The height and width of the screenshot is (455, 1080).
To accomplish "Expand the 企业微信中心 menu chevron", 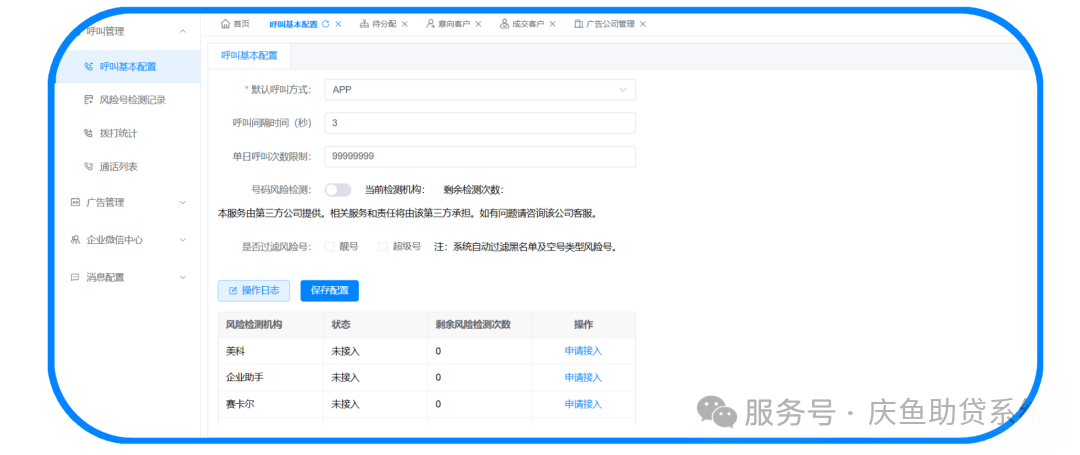I will tap(183, 240).
